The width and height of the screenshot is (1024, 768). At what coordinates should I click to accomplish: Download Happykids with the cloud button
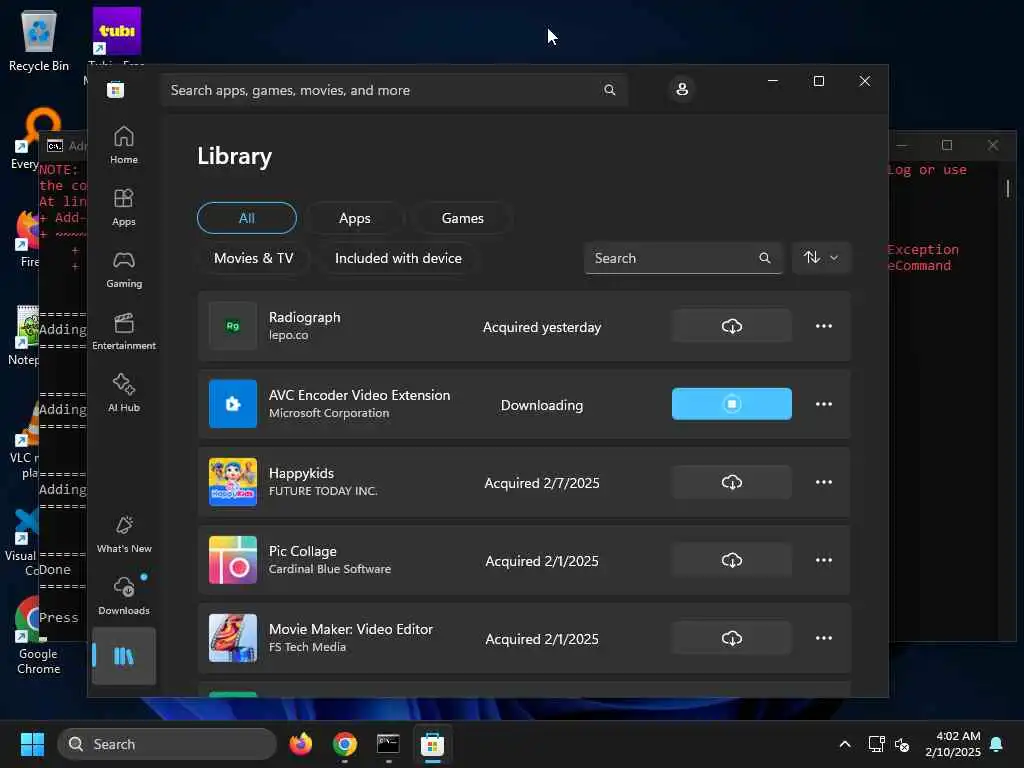coord(731,482)
